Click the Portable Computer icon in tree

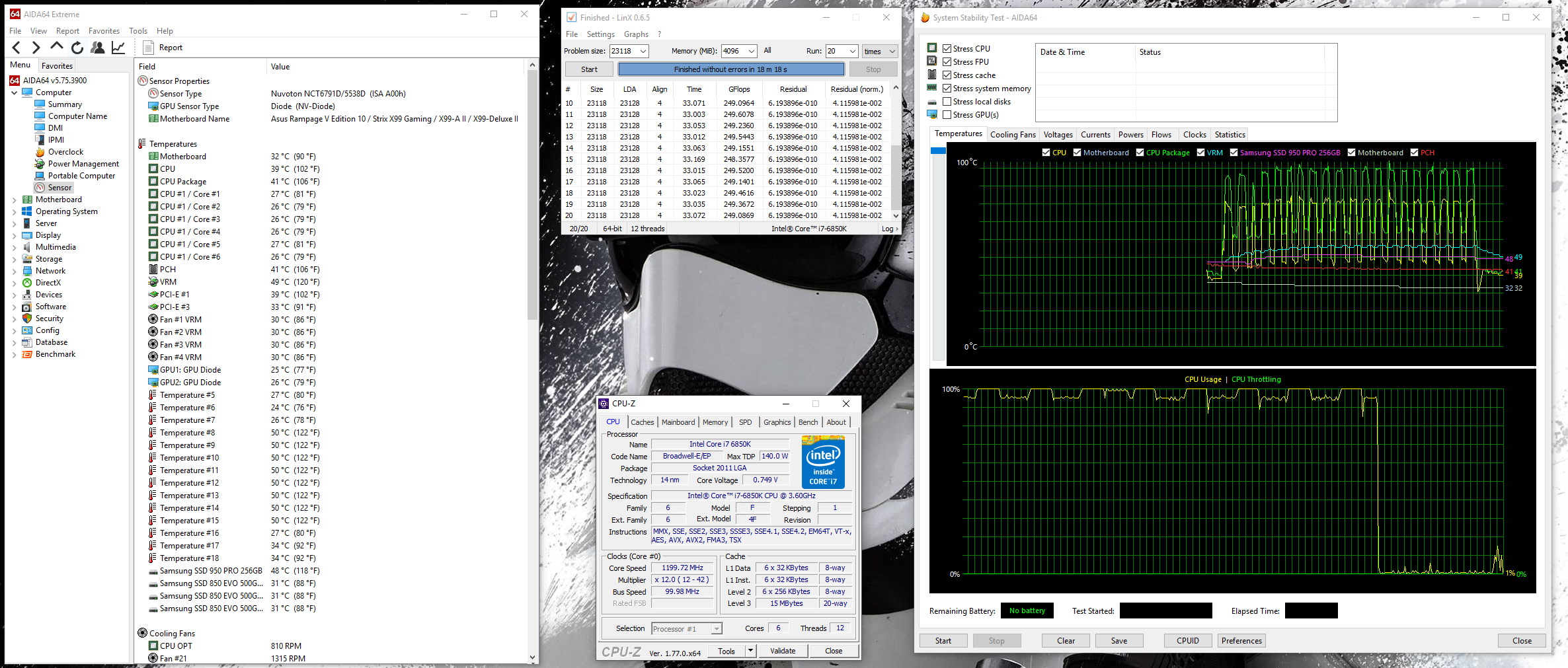point(40,176)
